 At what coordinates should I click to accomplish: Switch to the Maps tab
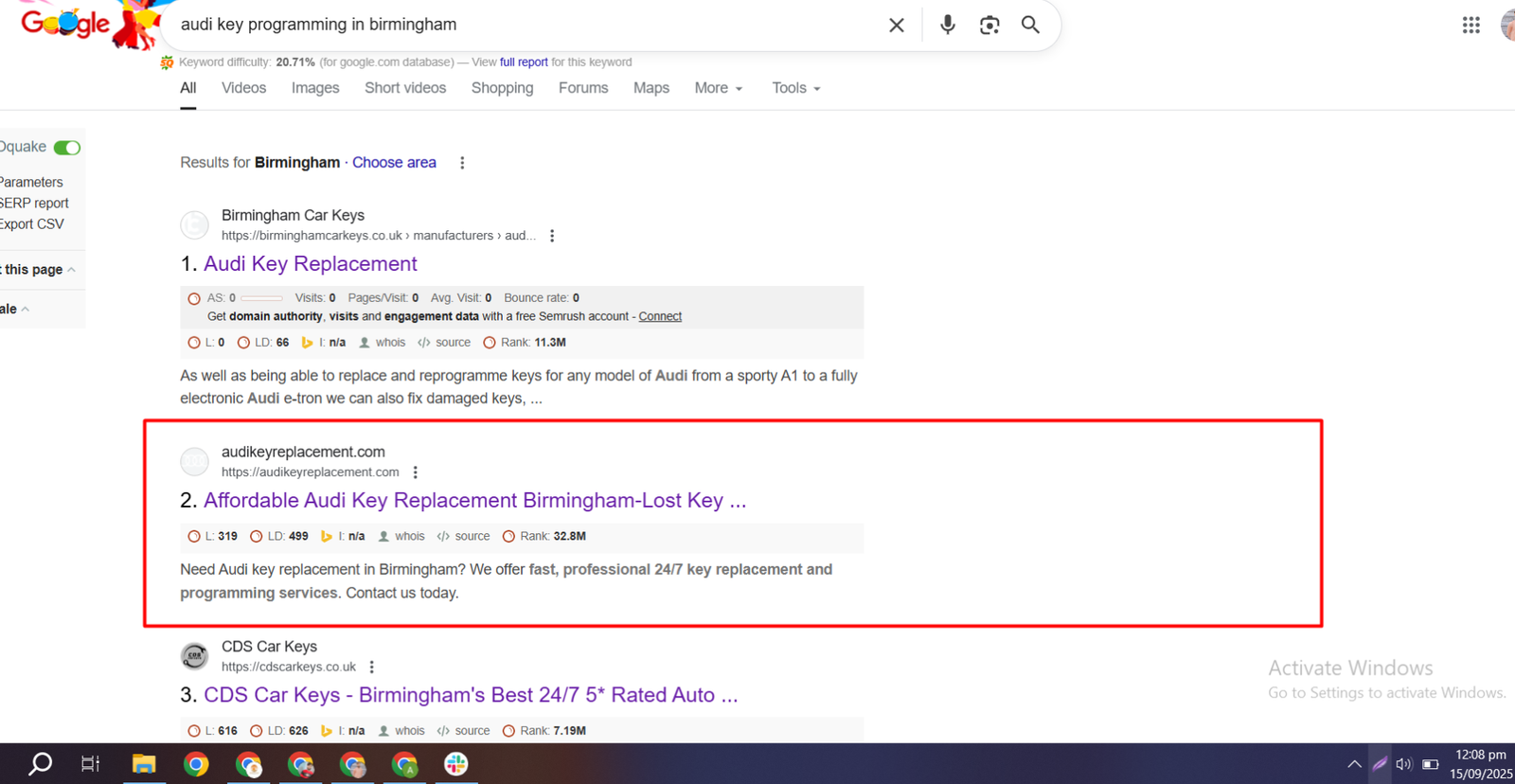point(651,88)
